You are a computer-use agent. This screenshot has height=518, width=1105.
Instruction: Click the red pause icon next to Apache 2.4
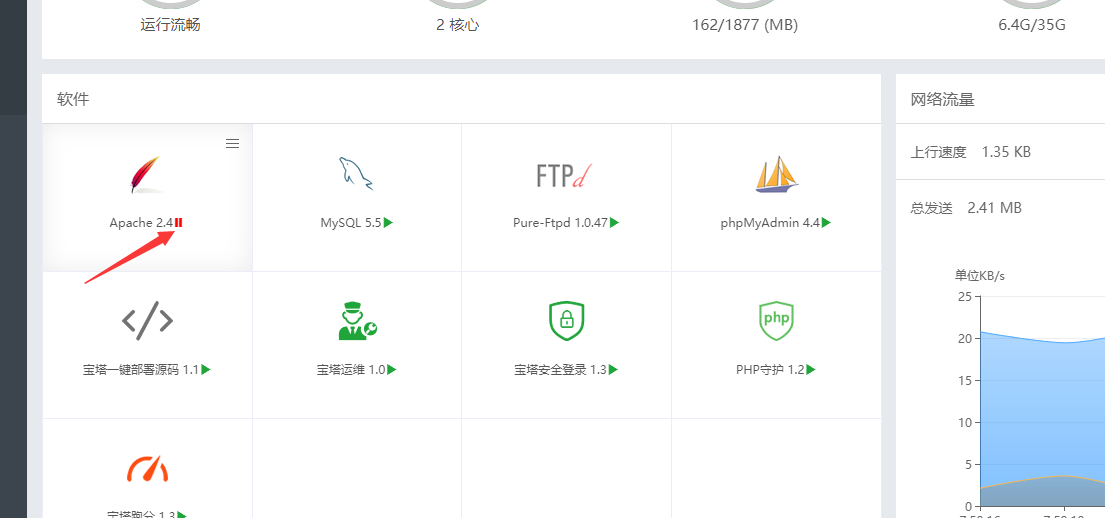pos(179,223)
